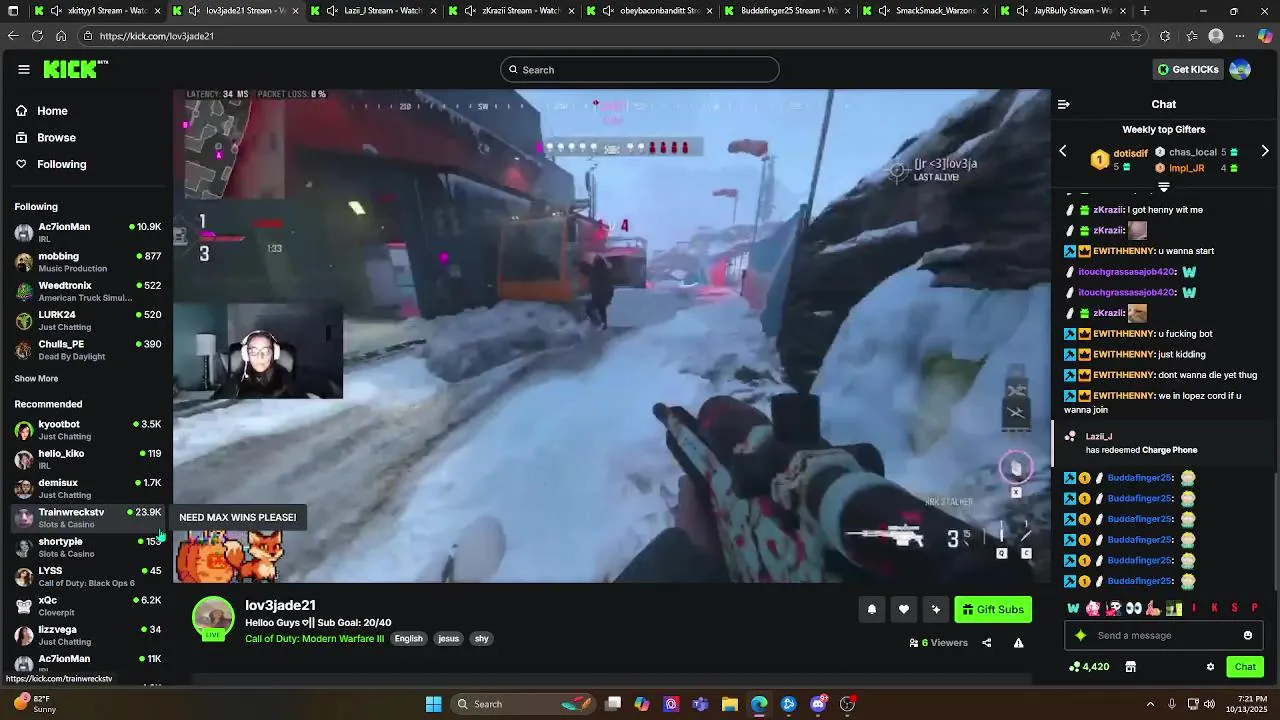Viewport: 1280px width, 720px height.
Task: Open lizzvega recommended channel
Action: tap(87, 635)
